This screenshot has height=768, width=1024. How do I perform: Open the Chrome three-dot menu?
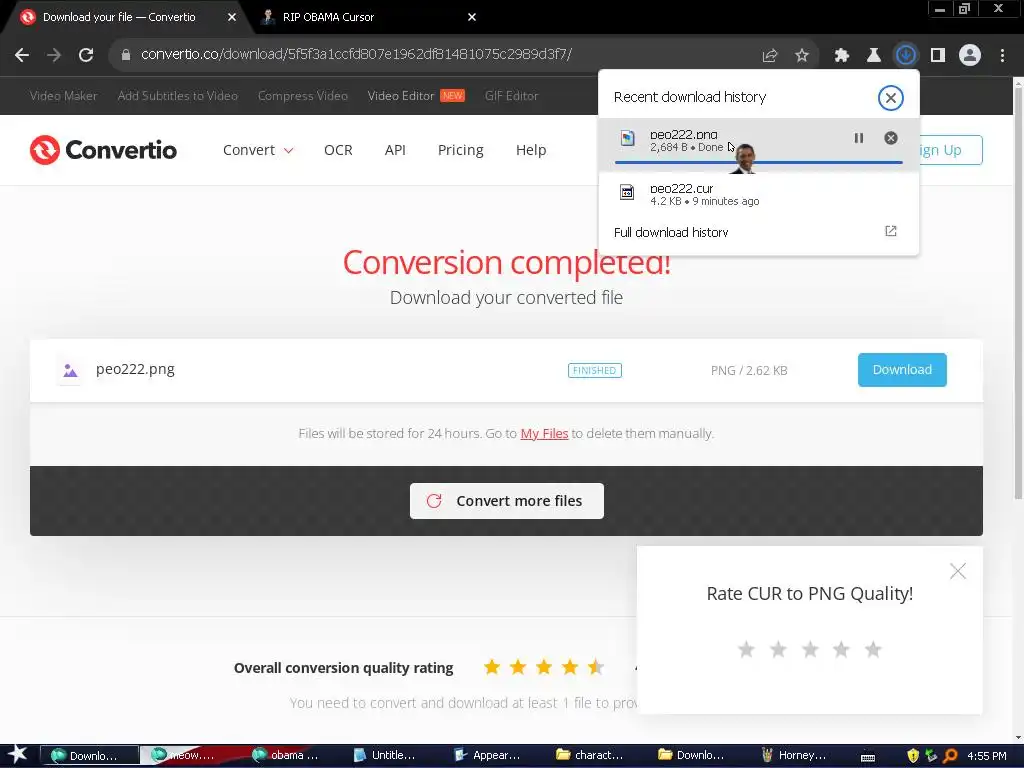1002,56
